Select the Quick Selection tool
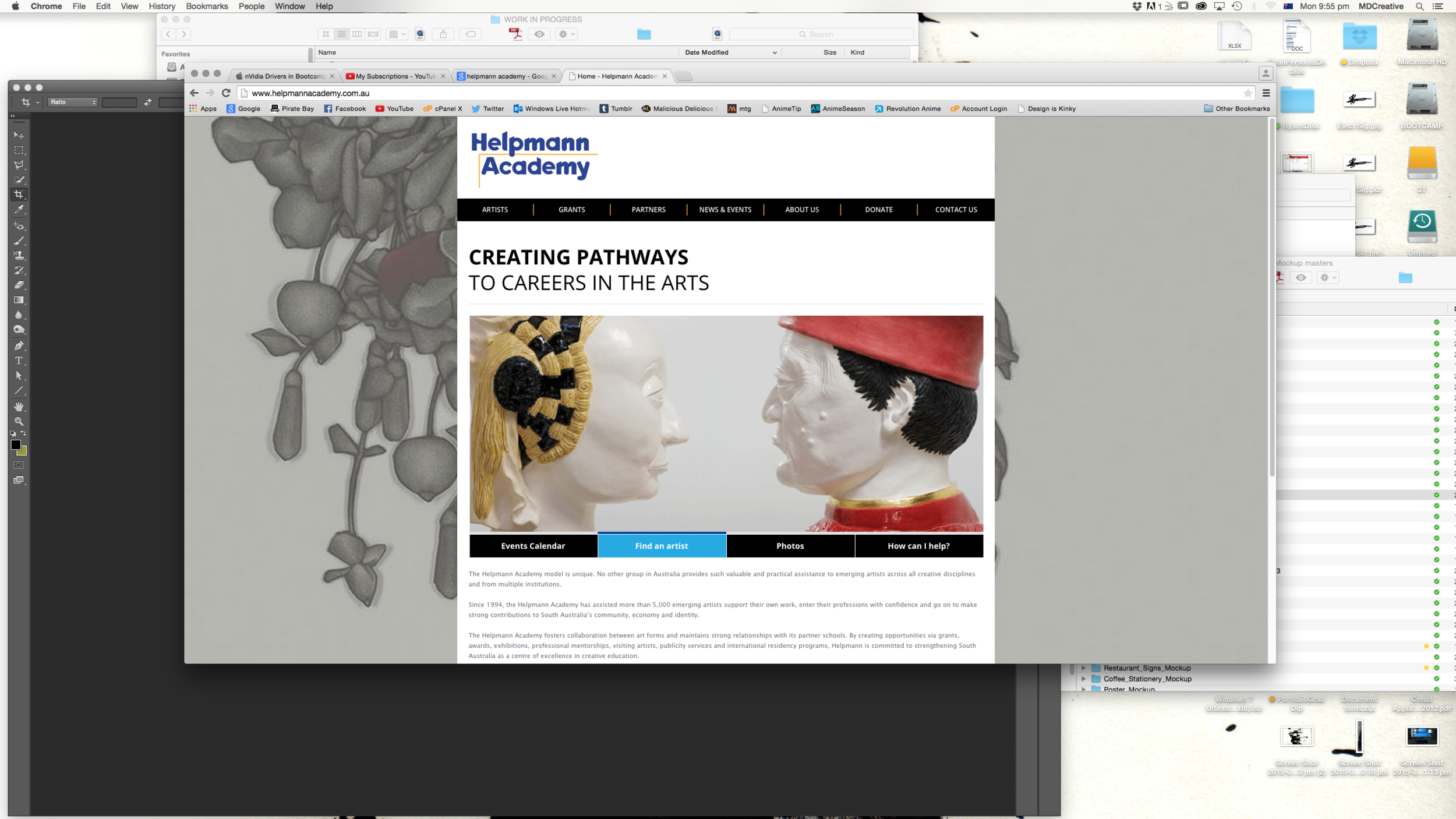 [19, 179]
